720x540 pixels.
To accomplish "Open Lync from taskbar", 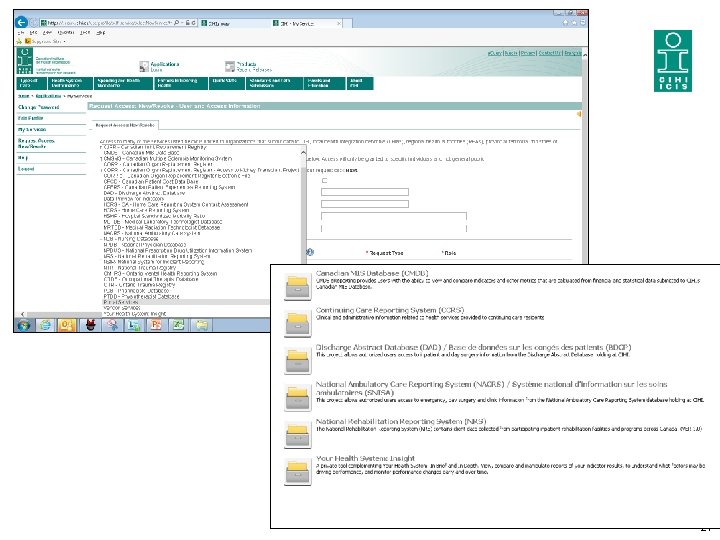I will click(134, 325).
